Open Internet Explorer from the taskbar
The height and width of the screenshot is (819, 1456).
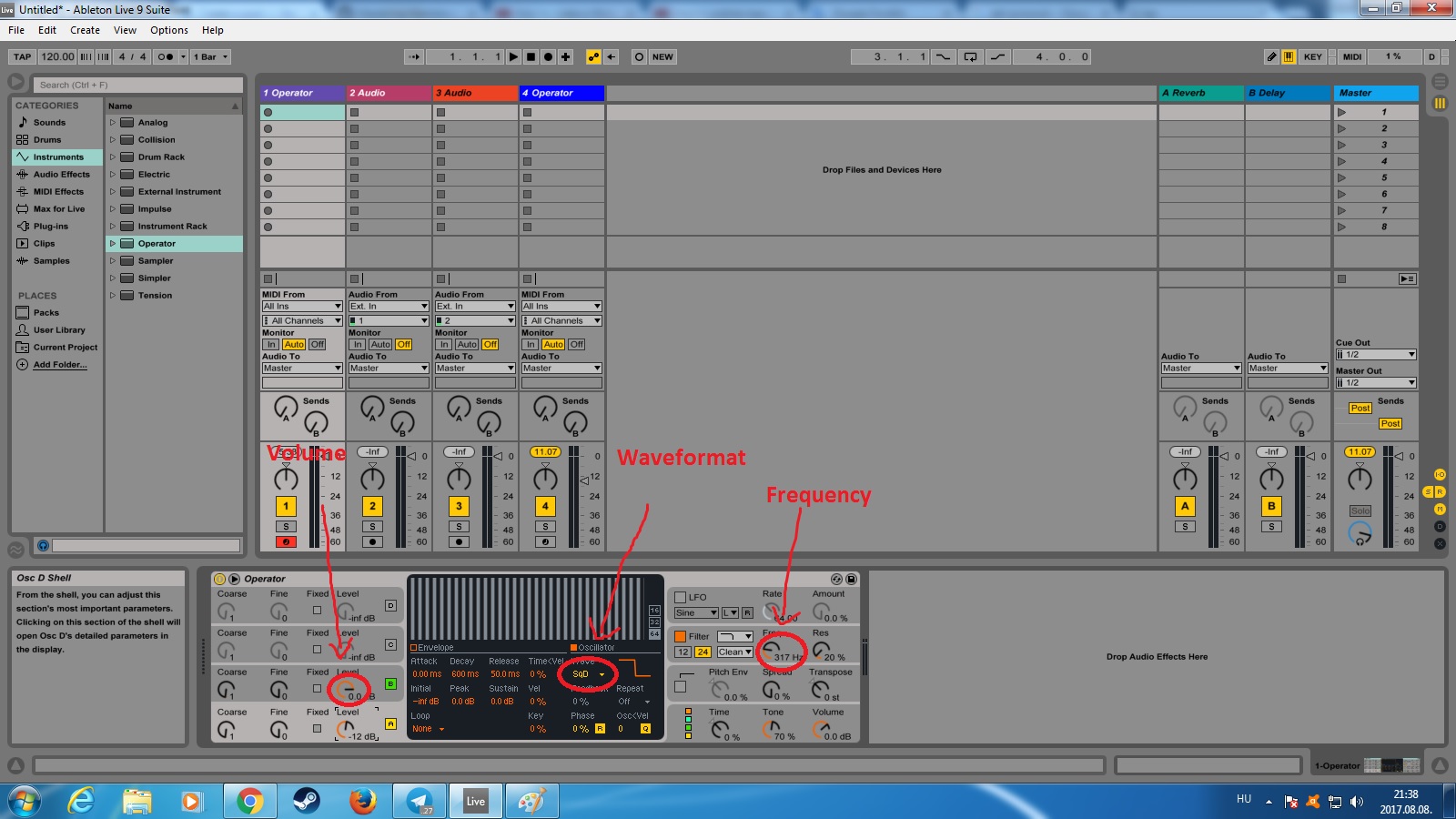click(x=82, y=801)
